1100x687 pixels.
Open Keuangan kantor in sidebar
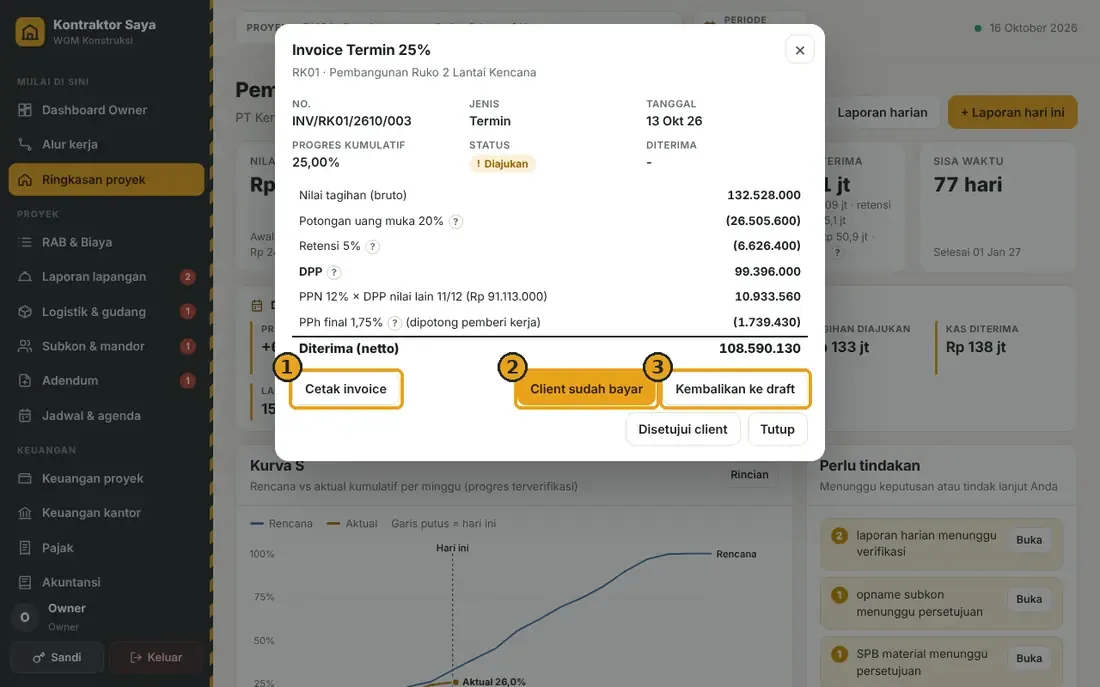(x=107, y=513)
